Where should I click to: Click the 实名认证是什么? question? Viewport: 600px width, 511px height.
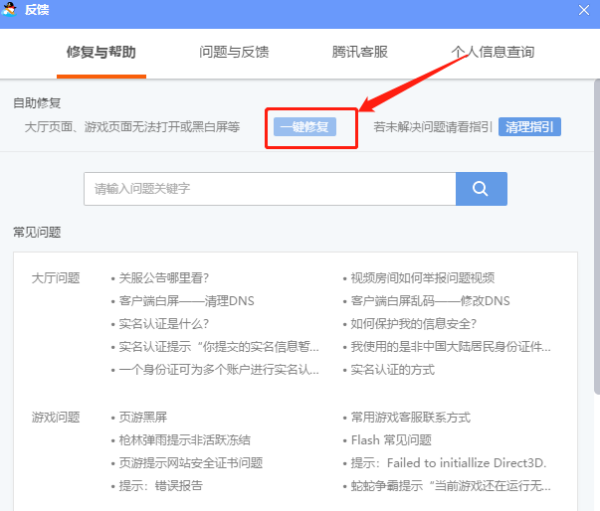pyautogui.click(x=164, y=324)
